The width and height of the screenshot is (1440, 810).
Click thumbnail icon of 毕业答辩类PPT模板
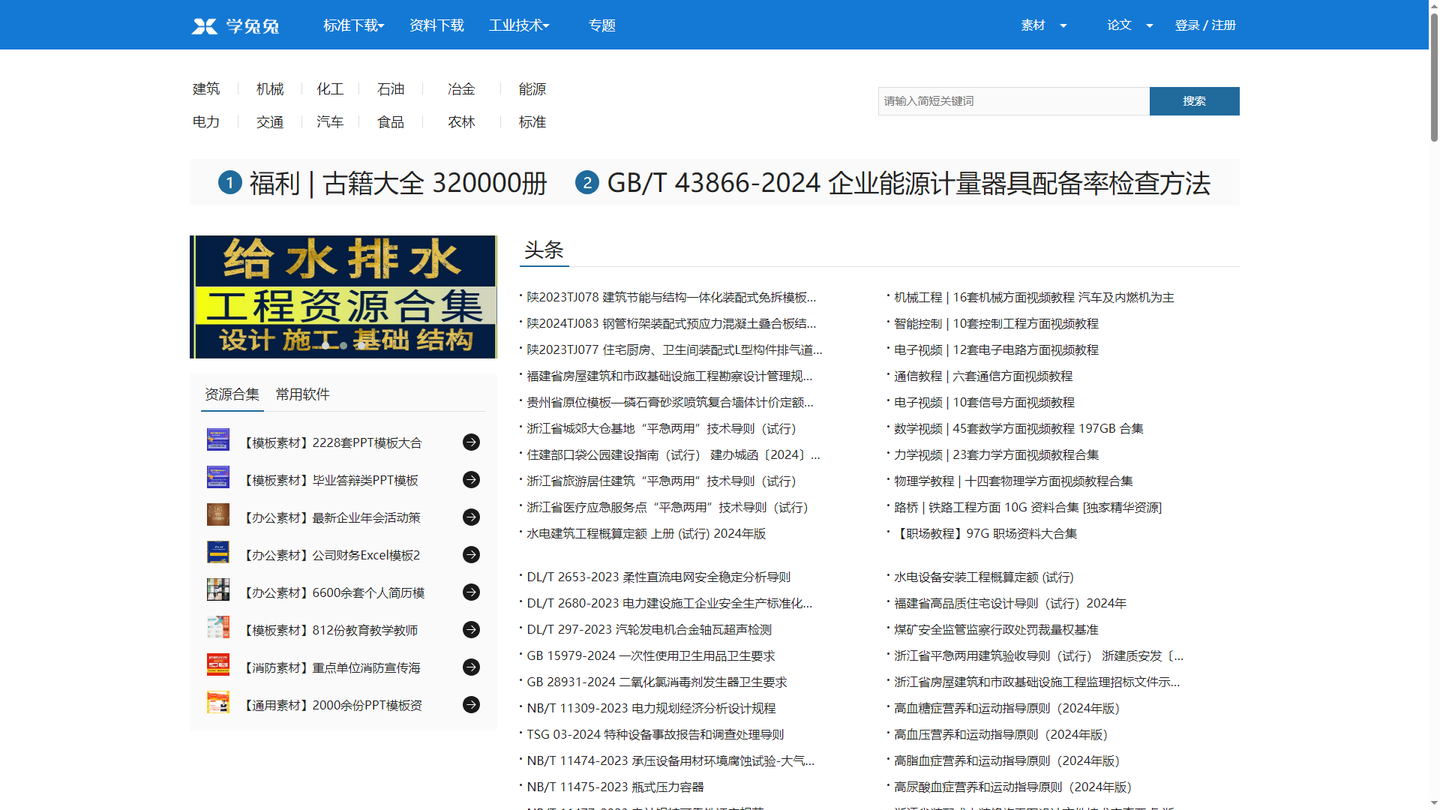pos(218,477)
